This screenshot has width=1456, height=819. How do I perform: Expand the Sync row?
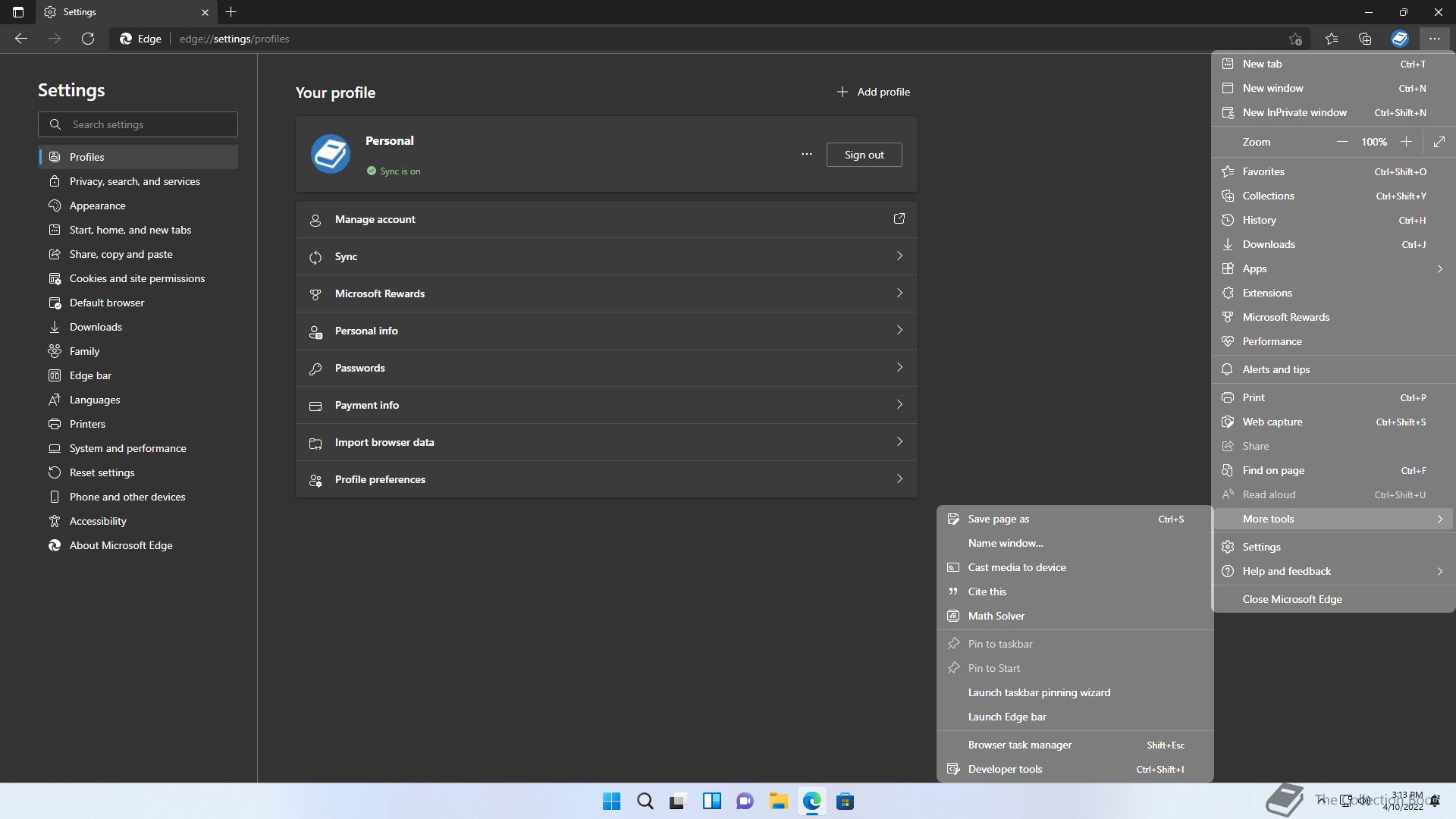tap(607, 256)
